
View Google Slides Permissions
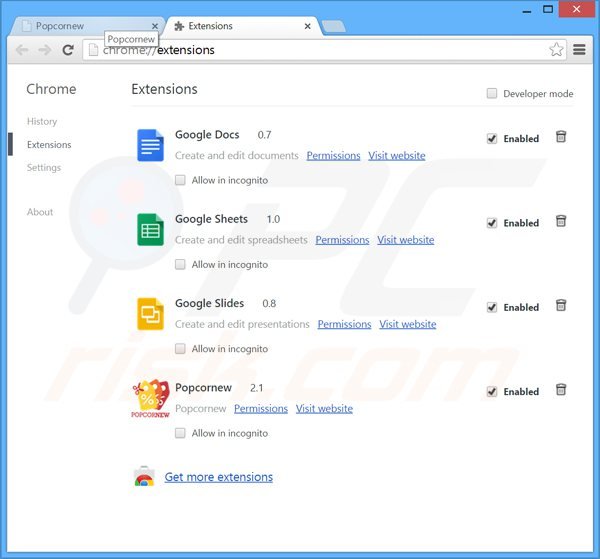click(x=344, y=324)
